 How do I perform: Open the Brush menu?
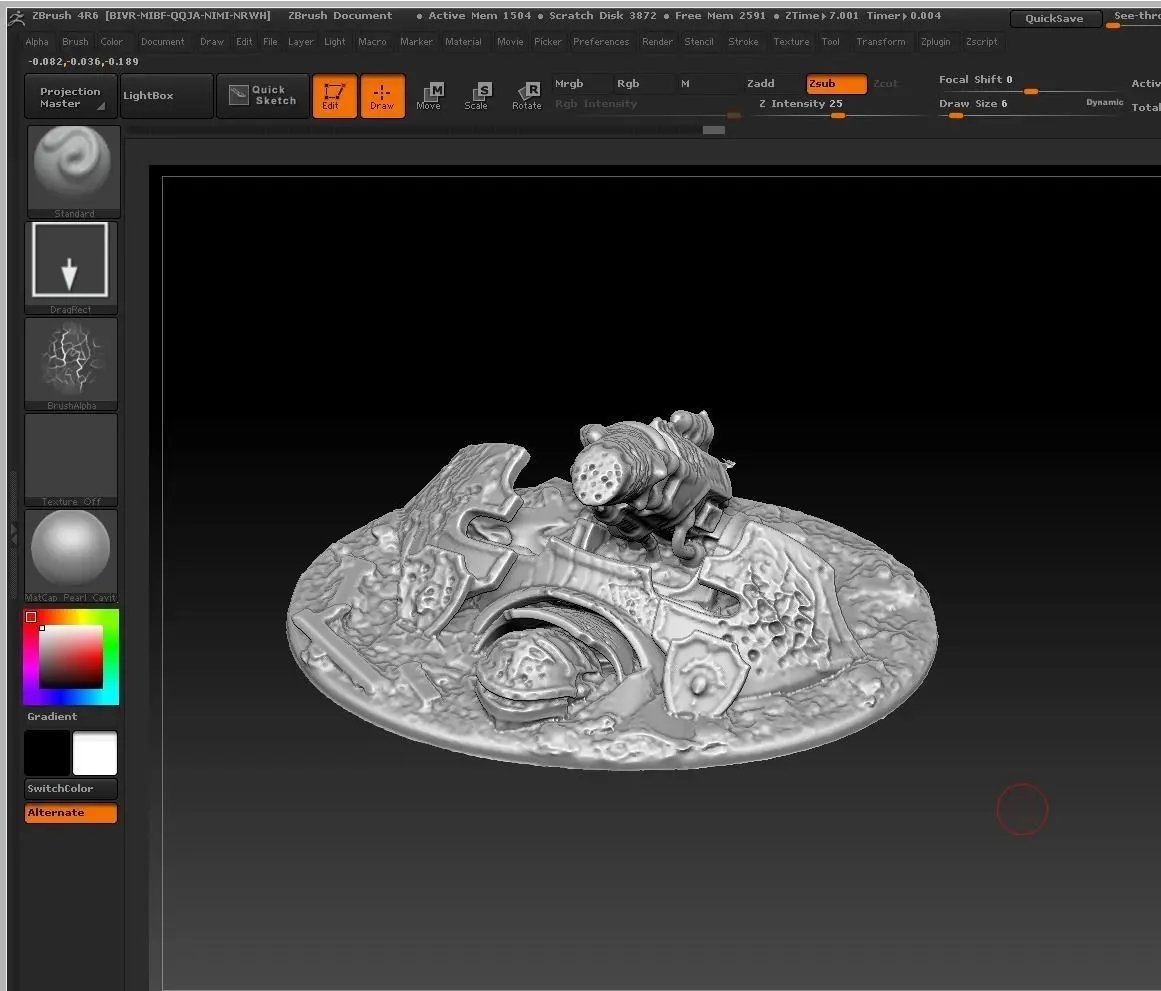(75, 42)
